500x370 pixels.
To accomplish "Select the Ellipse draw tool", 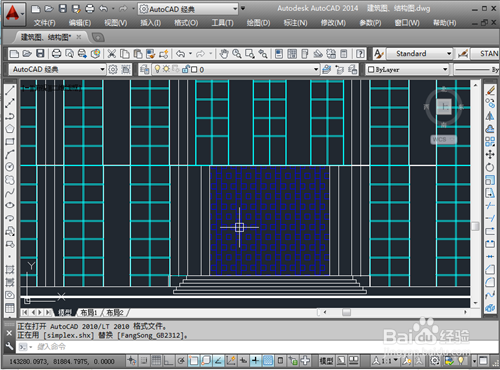I will pyautogui.click(x=10, y=205).
